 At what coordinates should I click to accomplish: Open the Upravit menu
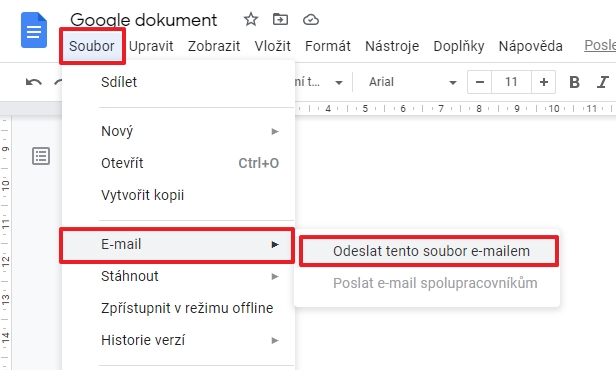[x=151, y=46]
